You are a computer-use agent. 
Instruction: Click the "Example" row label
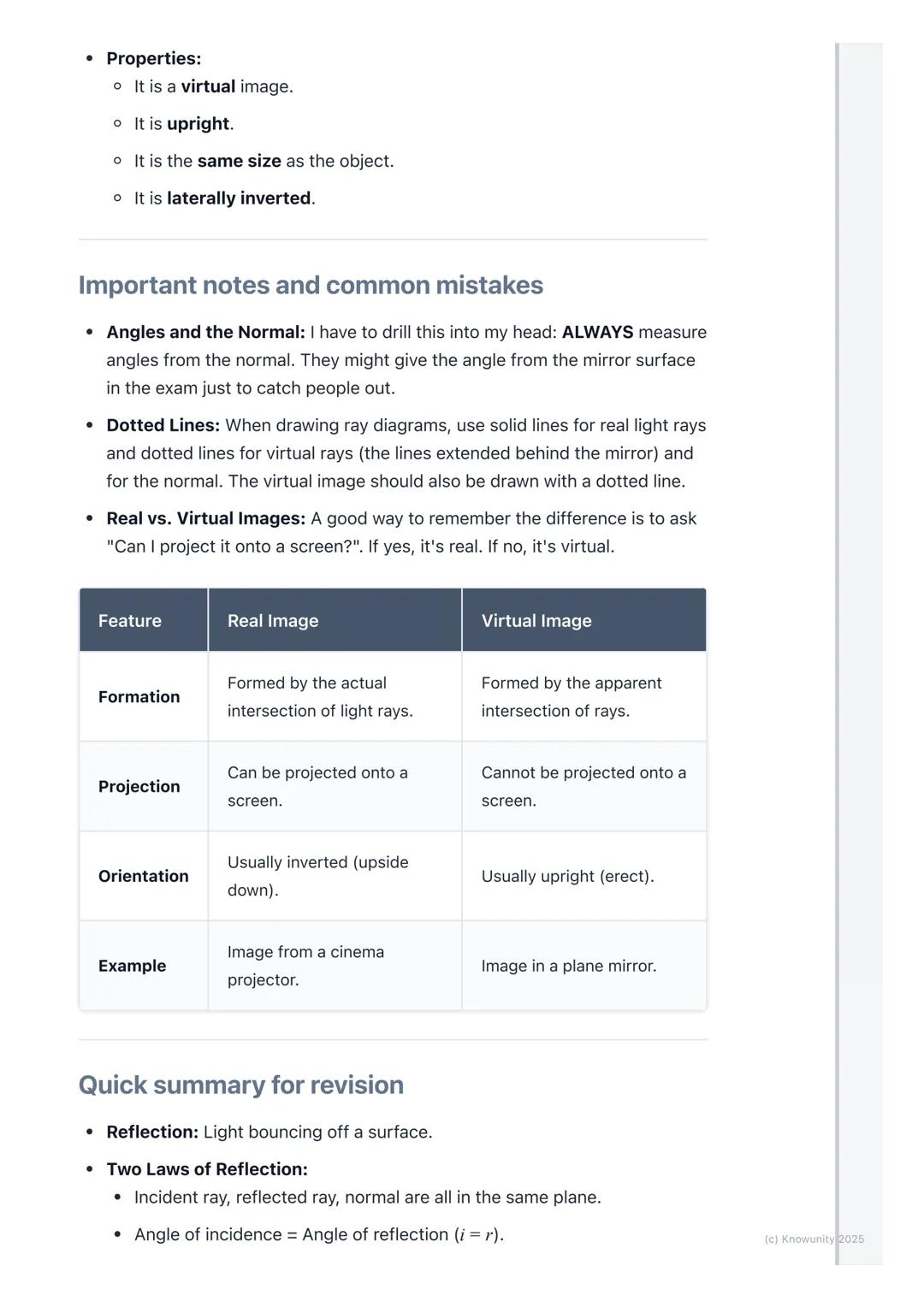coord(132,966)
